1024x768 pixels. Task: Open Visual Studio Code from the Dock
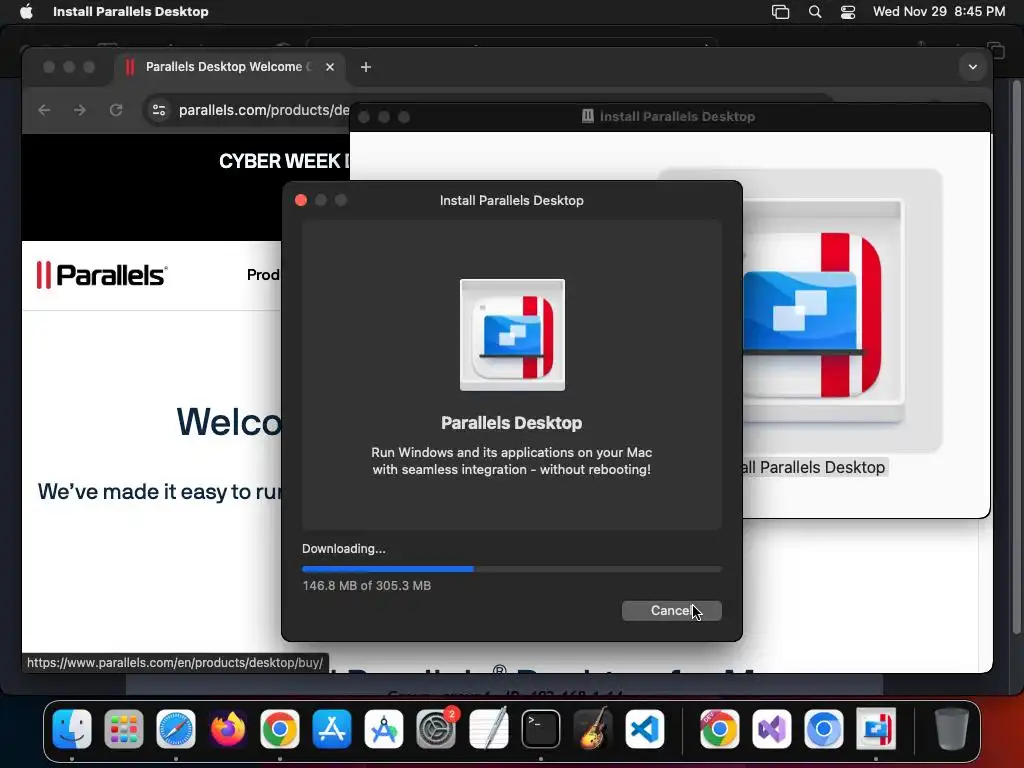[645, 728]
